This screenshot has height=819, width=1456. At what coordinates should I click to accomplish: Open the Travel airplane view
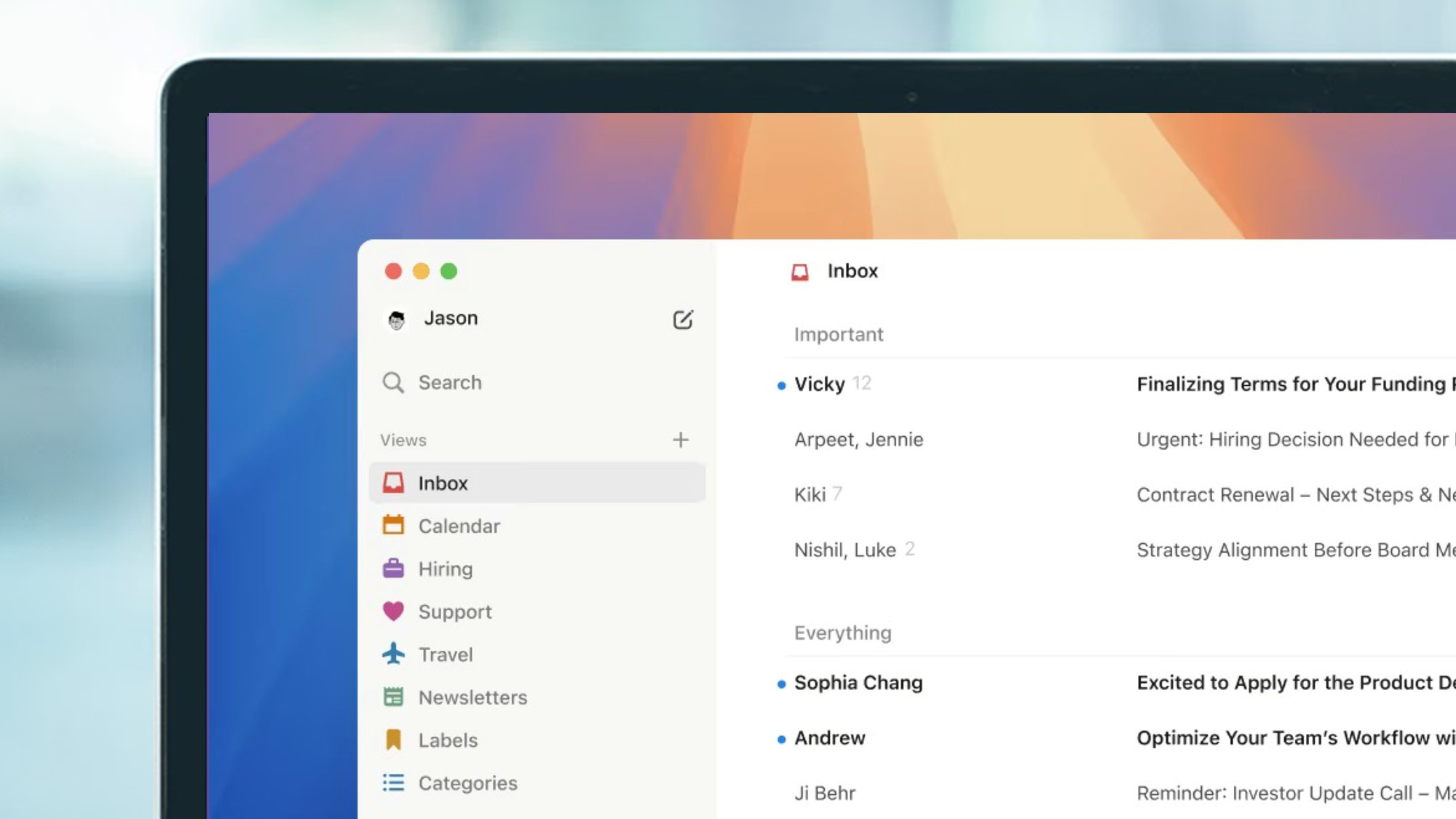click(x=445, y=654)
